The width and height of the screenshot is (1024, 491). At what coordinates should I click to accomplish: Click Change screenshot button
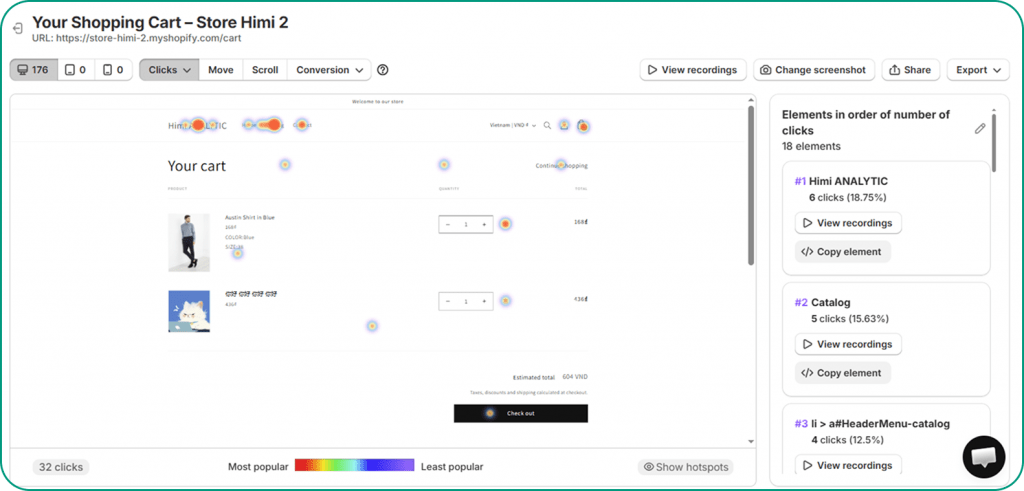(814, 70)
